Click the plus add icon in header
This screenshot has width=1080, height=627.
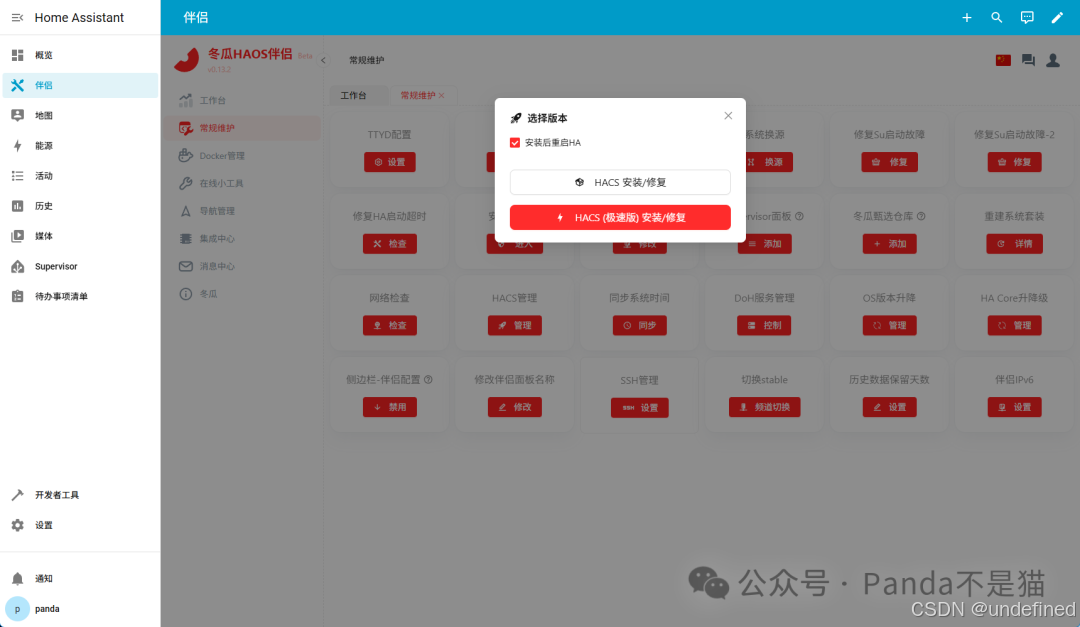(966, 17)
